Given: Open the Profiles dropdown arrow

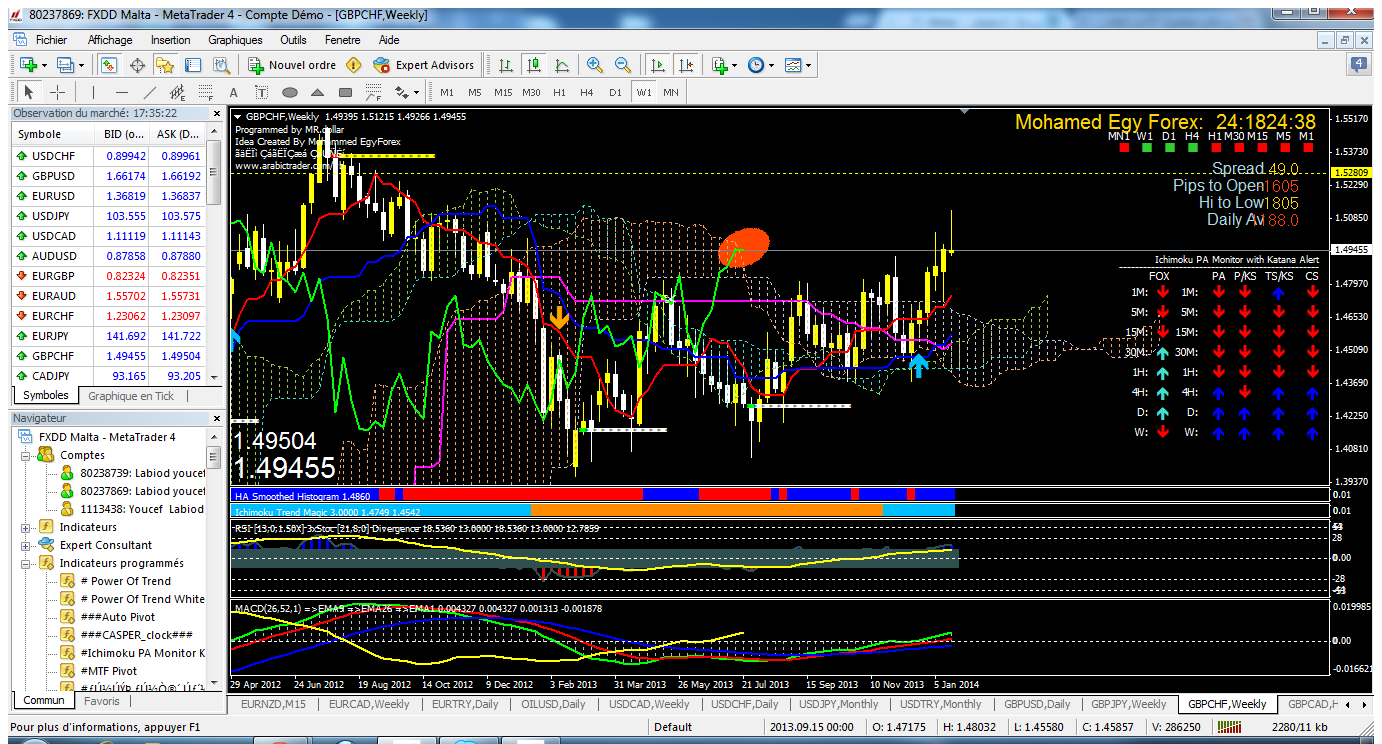Looking at the screenshot, I should [82, 65].
